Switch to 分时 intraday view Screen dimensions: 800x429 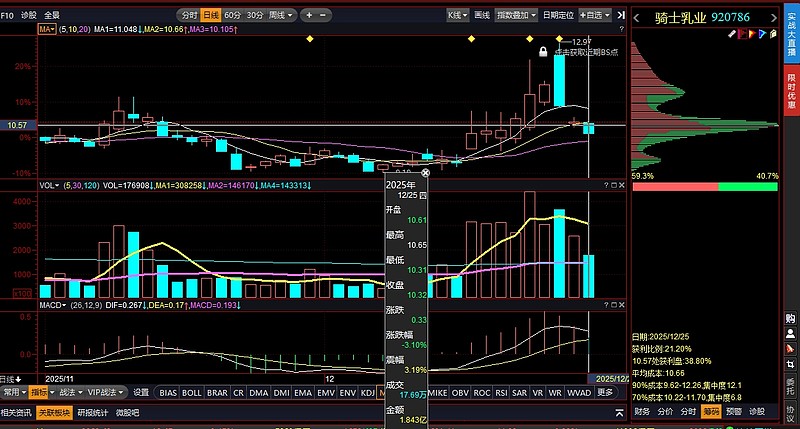[188, 15]
